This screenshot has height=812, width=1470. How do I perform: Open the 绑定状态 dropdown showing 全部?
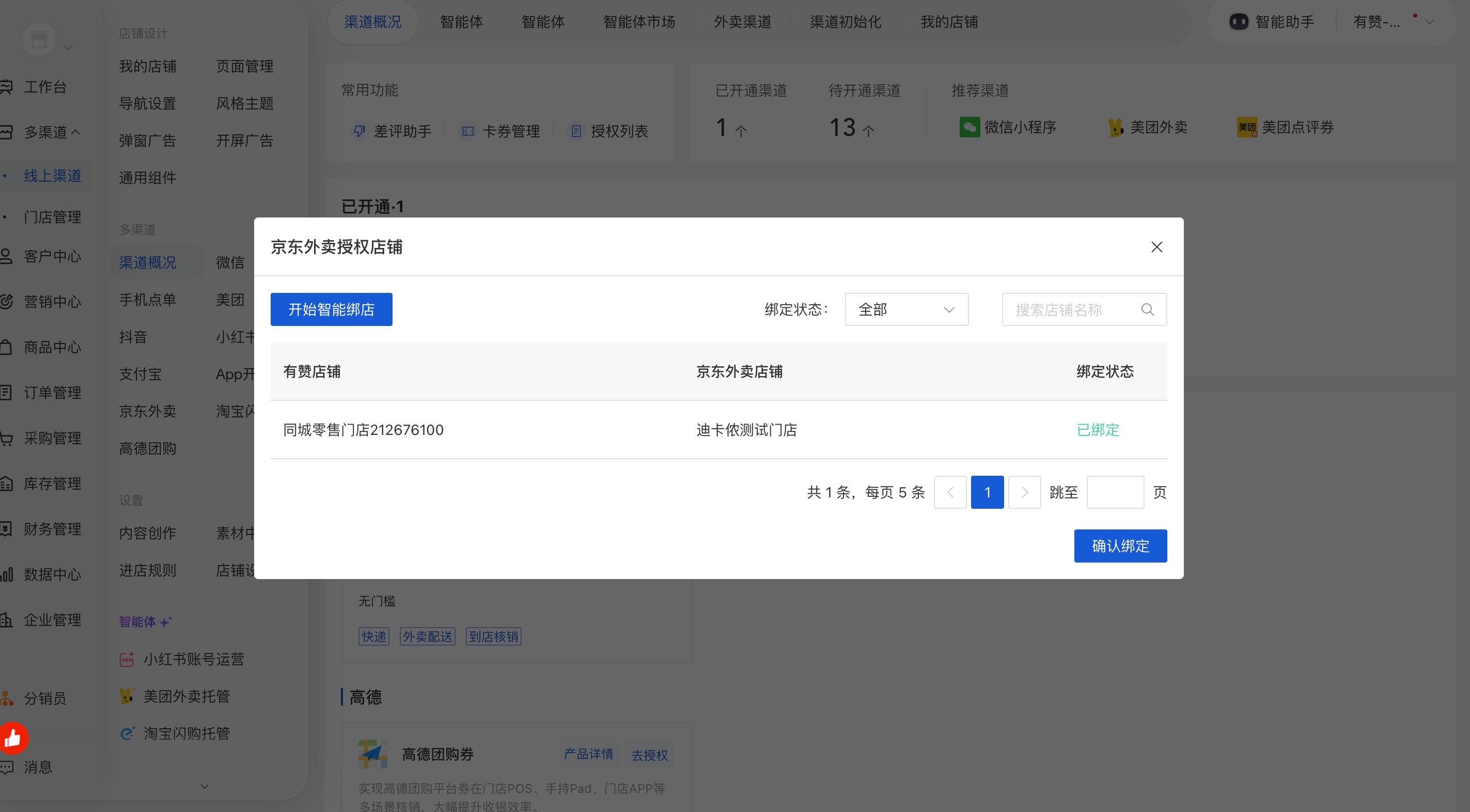(x=906, y=309)
